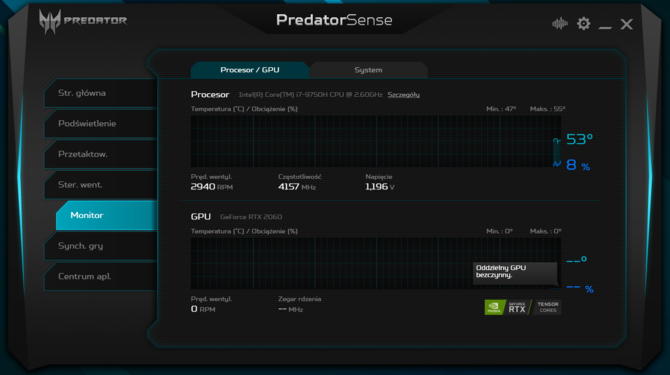Viewport: 670px width, 375px height.
Task: Select the Monitor sidebar item
Action: point(106,215)
